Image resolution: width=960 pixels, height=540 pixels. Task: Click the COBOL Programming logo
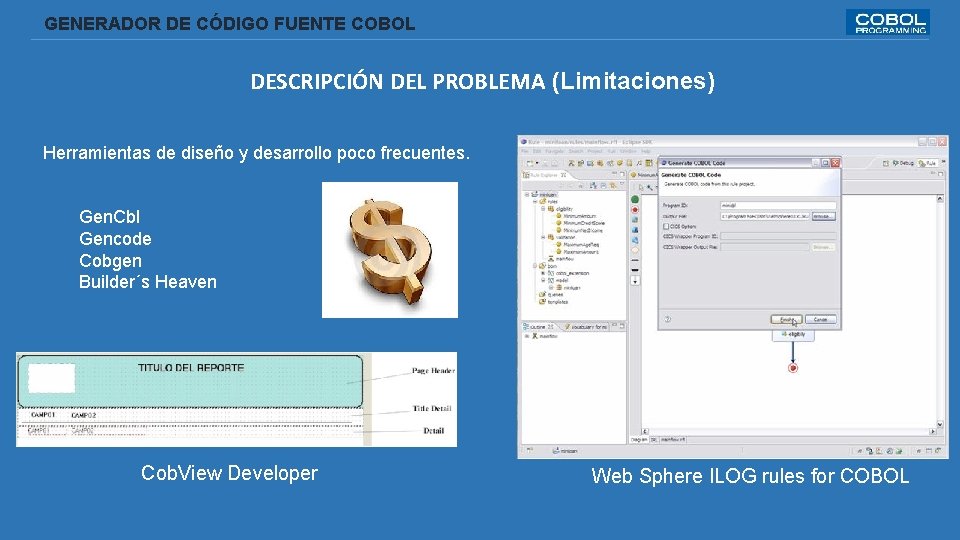click(x=888, y=23)
